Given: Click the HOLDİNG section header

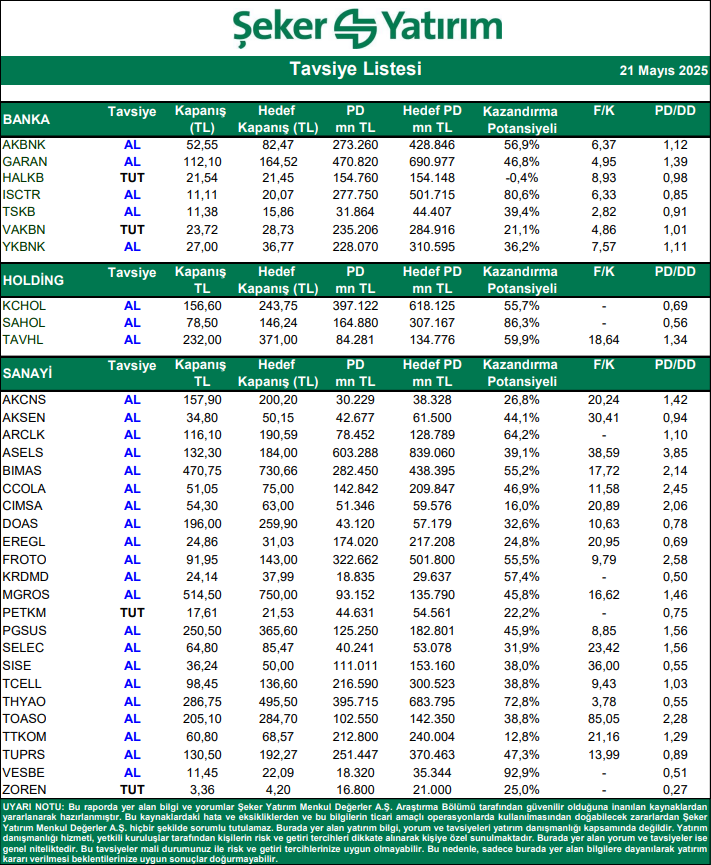Looking at the screenshot, I should (x=33, y=280).
